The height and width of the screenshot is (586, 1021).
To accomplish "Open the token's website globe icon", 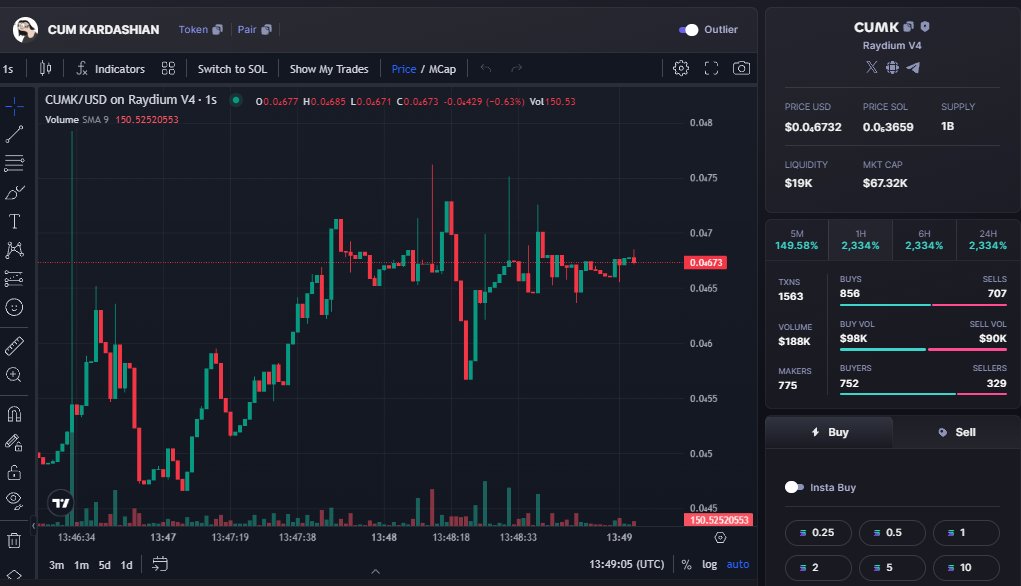I will [x=892, y=67].
